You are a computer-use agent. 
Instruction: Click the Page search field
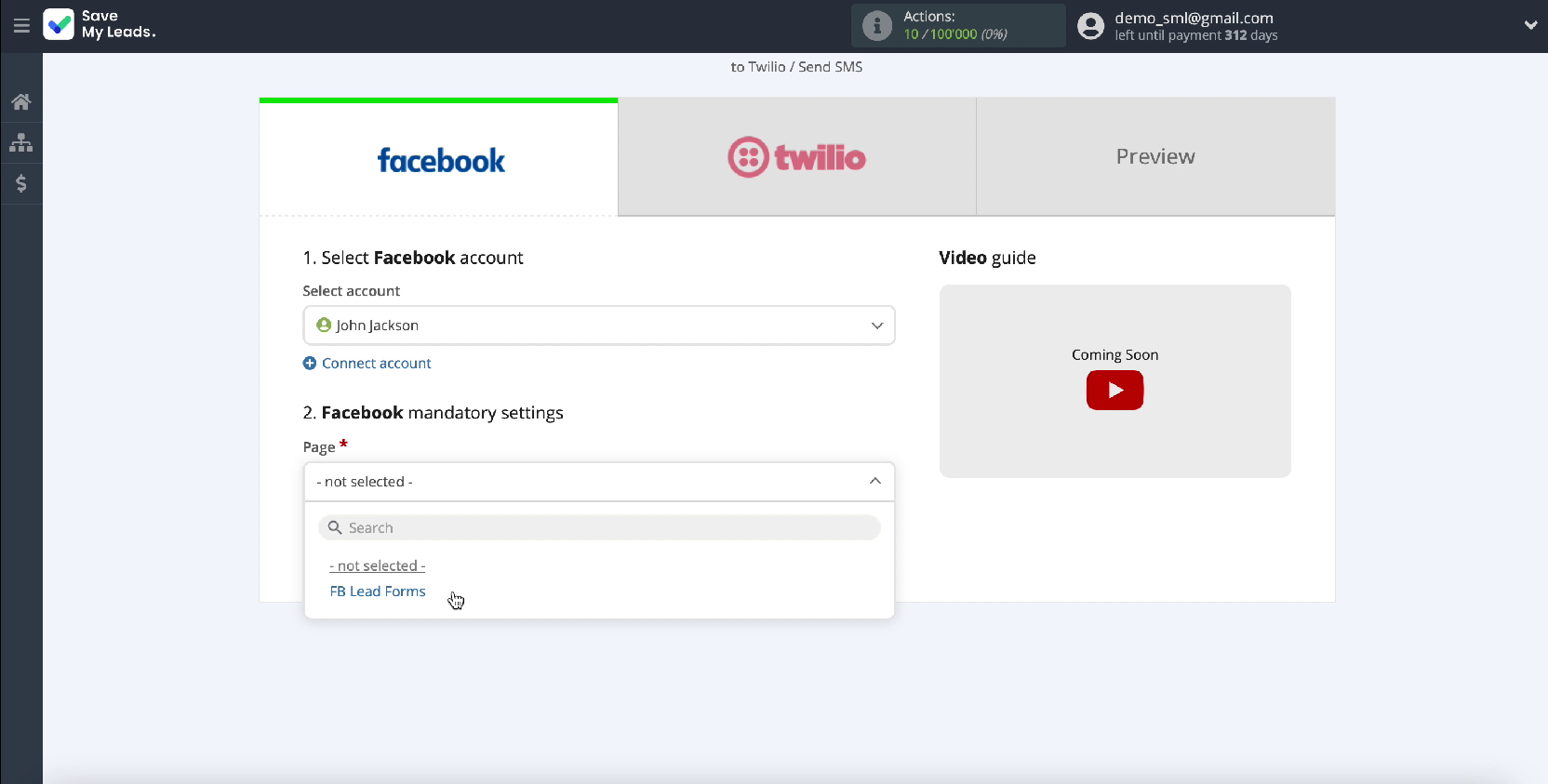(x=599, y=527)
